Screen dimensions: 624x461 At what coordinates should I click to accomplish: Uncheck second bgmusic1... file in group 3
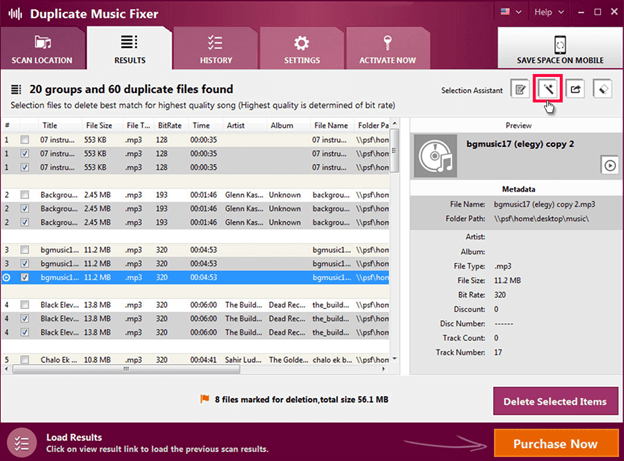click(25, 264)
